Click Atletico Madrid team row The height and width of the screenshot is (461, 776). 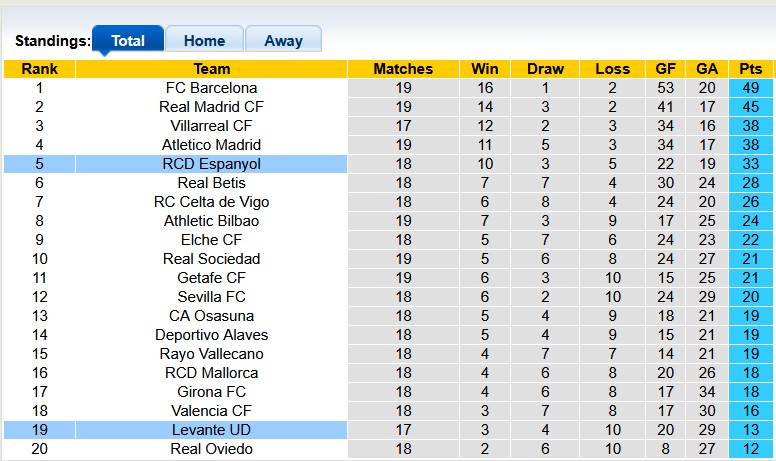(212, 145)
